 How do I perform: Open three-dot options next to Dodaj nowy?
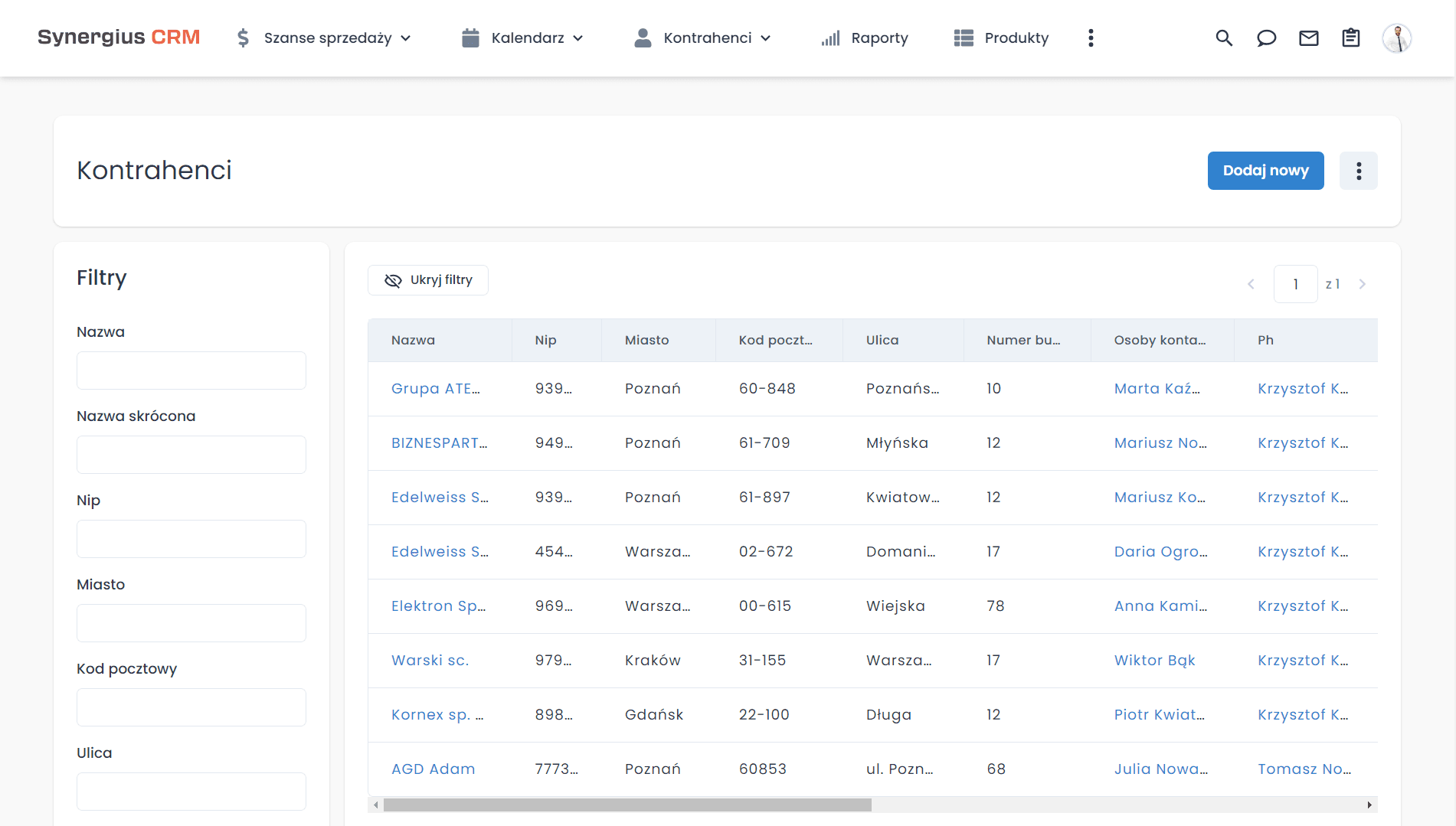click(x=1358, y=171)
